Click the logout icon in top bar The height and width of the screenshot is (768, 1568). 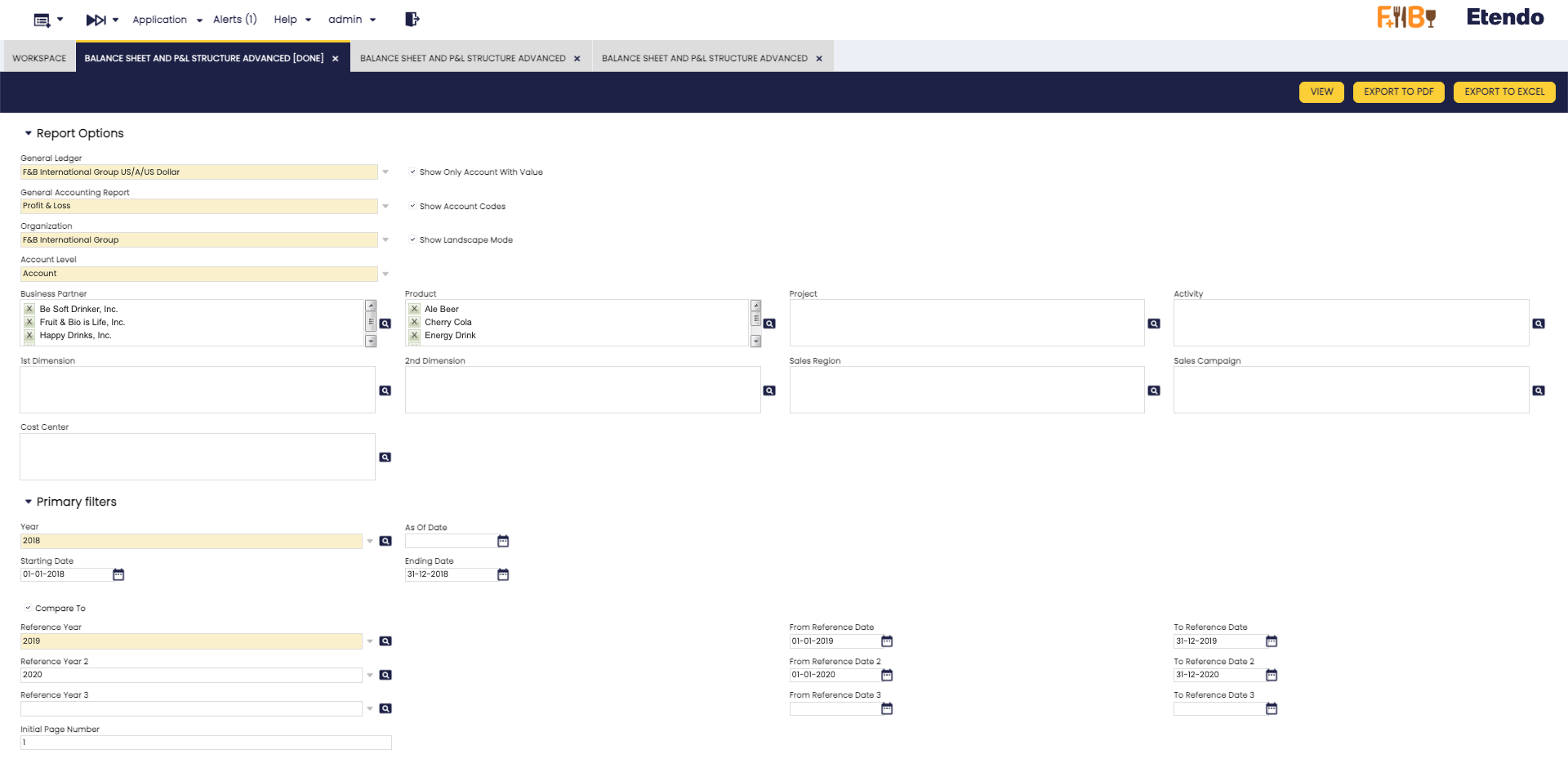(x=412, y=20)
